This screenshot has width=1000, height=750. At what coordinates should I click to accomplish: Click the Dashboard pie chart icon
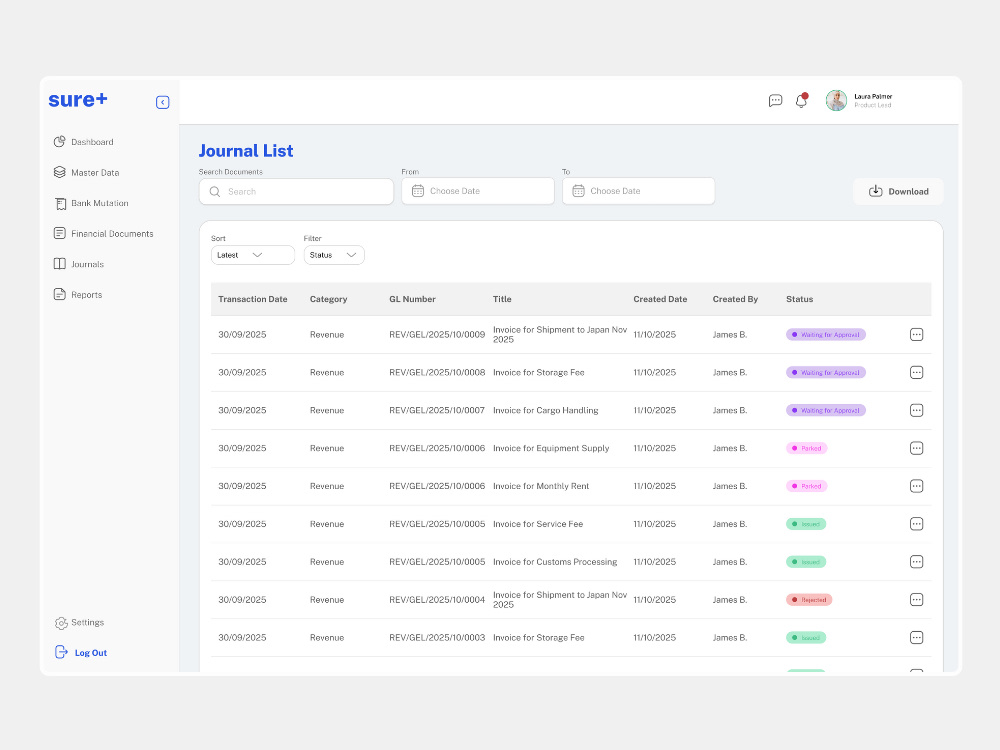click(x=59, y=142)
